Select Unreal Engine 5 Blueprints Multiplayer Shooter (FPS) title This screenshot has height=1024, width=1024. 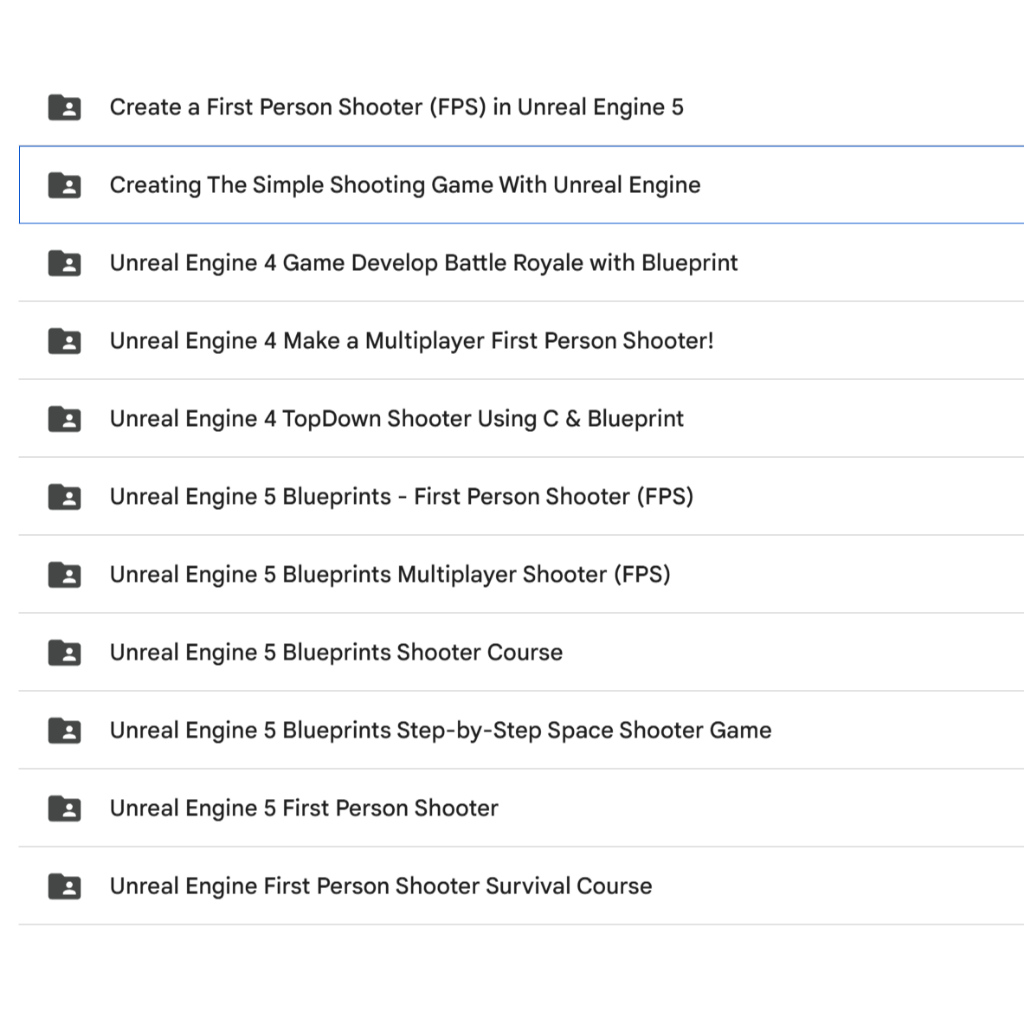(x=390, y=574)
